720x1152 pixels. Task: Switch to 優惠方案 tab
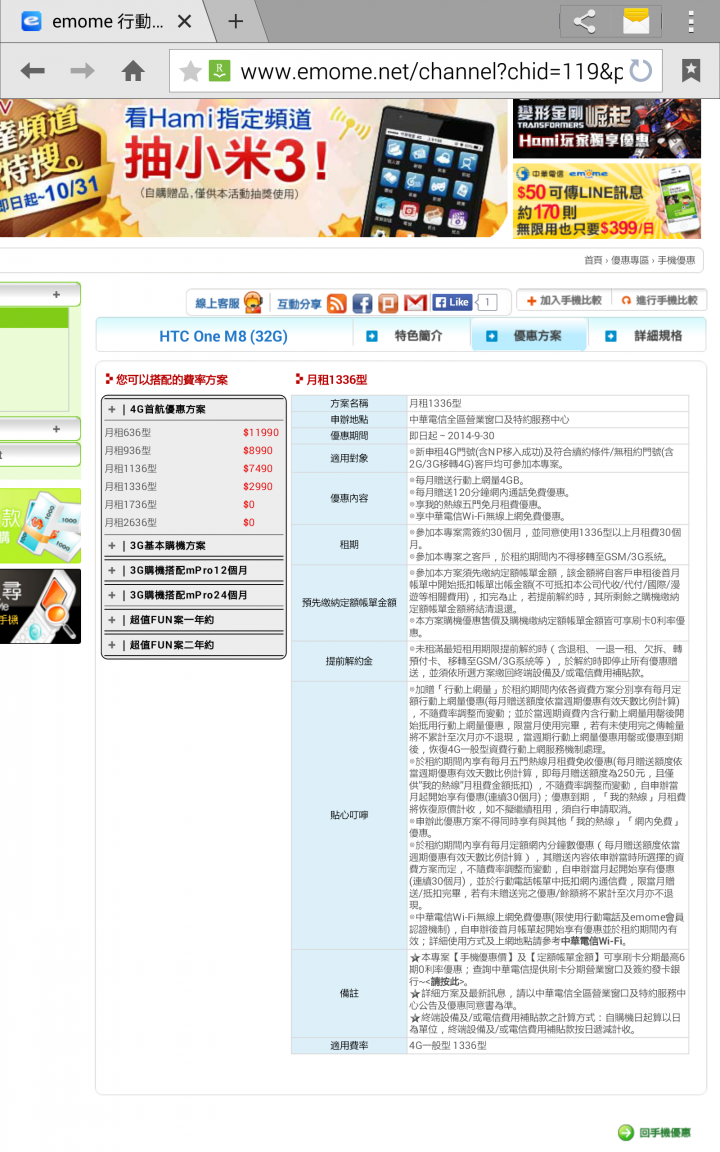[529, 336]
